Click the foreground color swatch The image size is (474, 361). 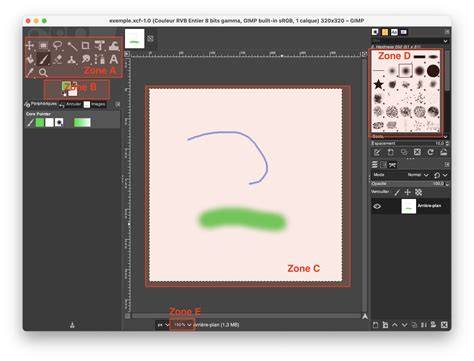tap(65, 86)
